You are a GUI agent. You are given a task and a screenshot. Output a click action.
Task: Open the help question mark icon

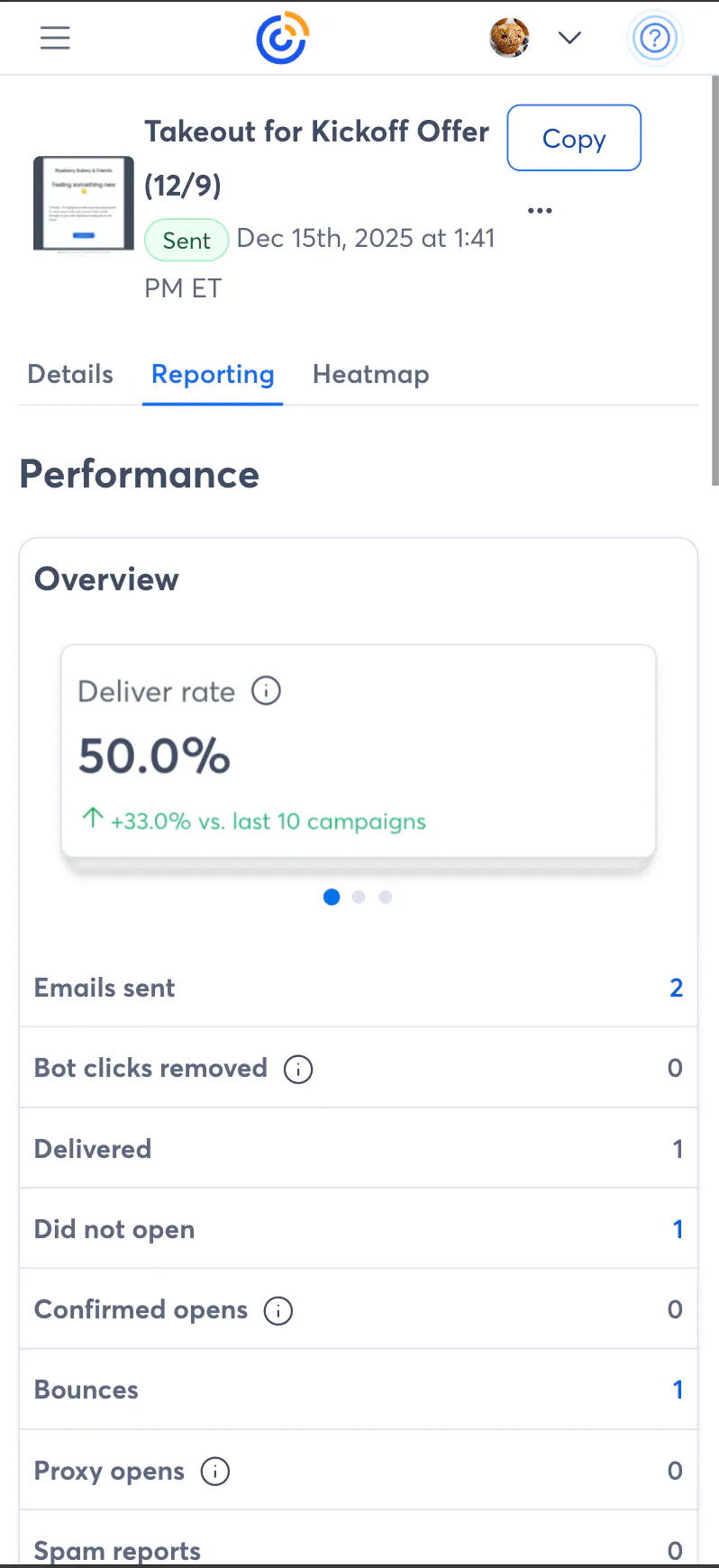[654, 38]
